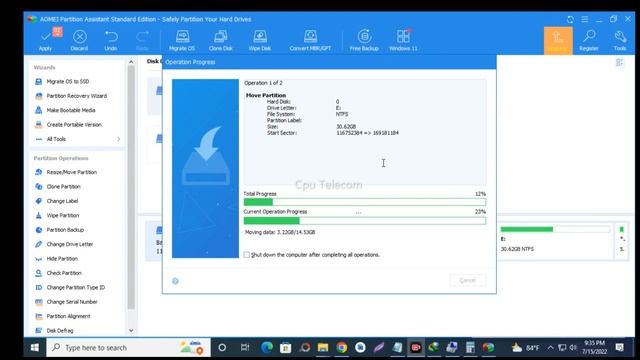Click the E: partition usage bar
The image size is (640, 360).
point(555,229)
